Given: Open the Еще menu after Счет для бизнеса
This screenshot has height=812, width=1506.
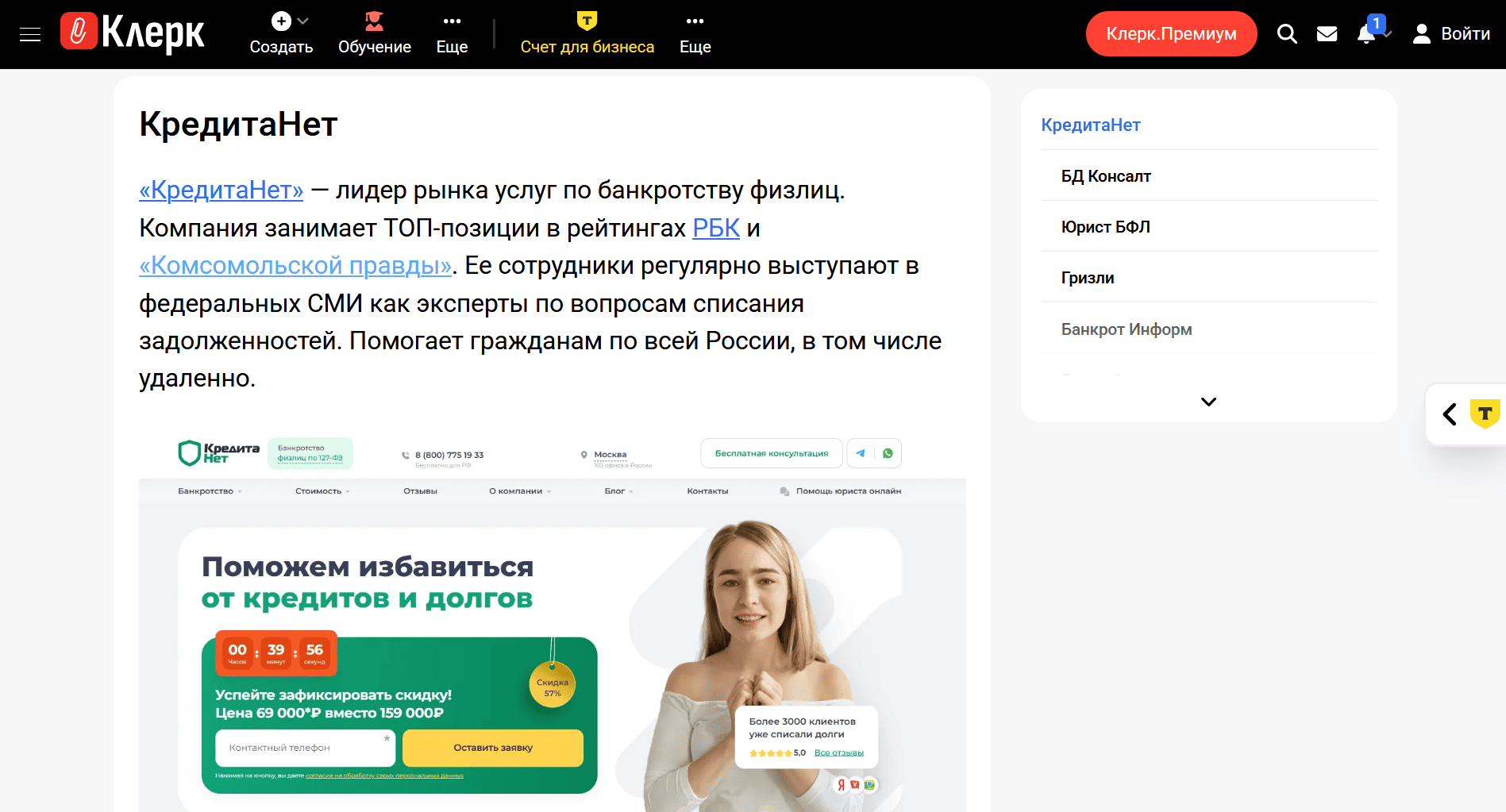Looking at the screenshot, I should coord(695,34).
